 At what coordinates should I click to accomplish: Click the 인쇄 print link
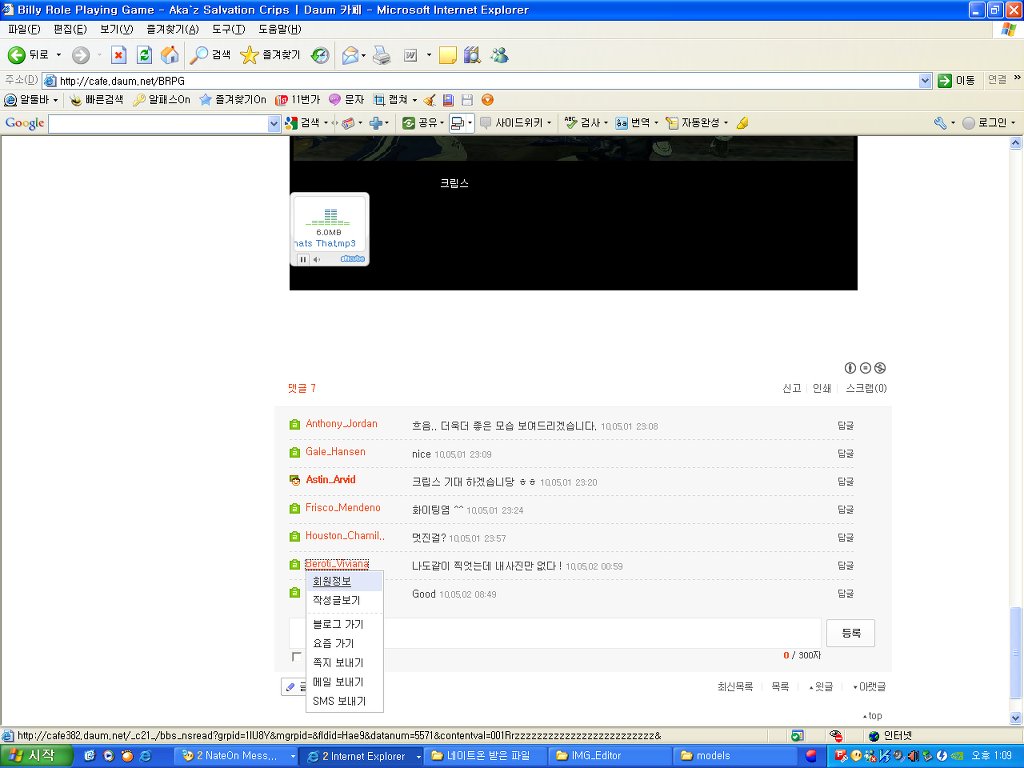coord(822,389)
